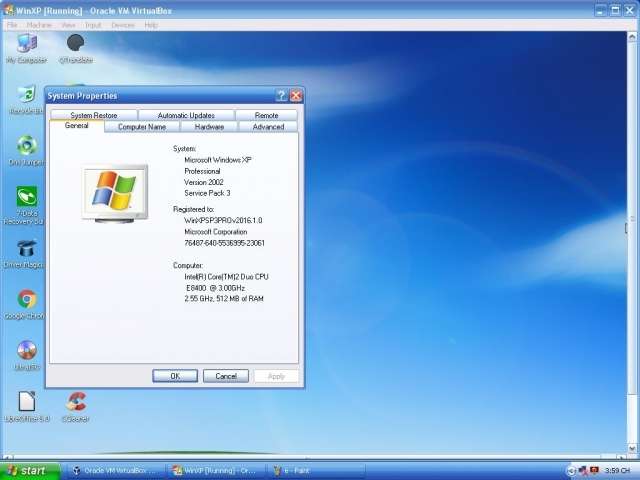
Task: Select the Computer Name tab
Action: click(x=142, y=127)
